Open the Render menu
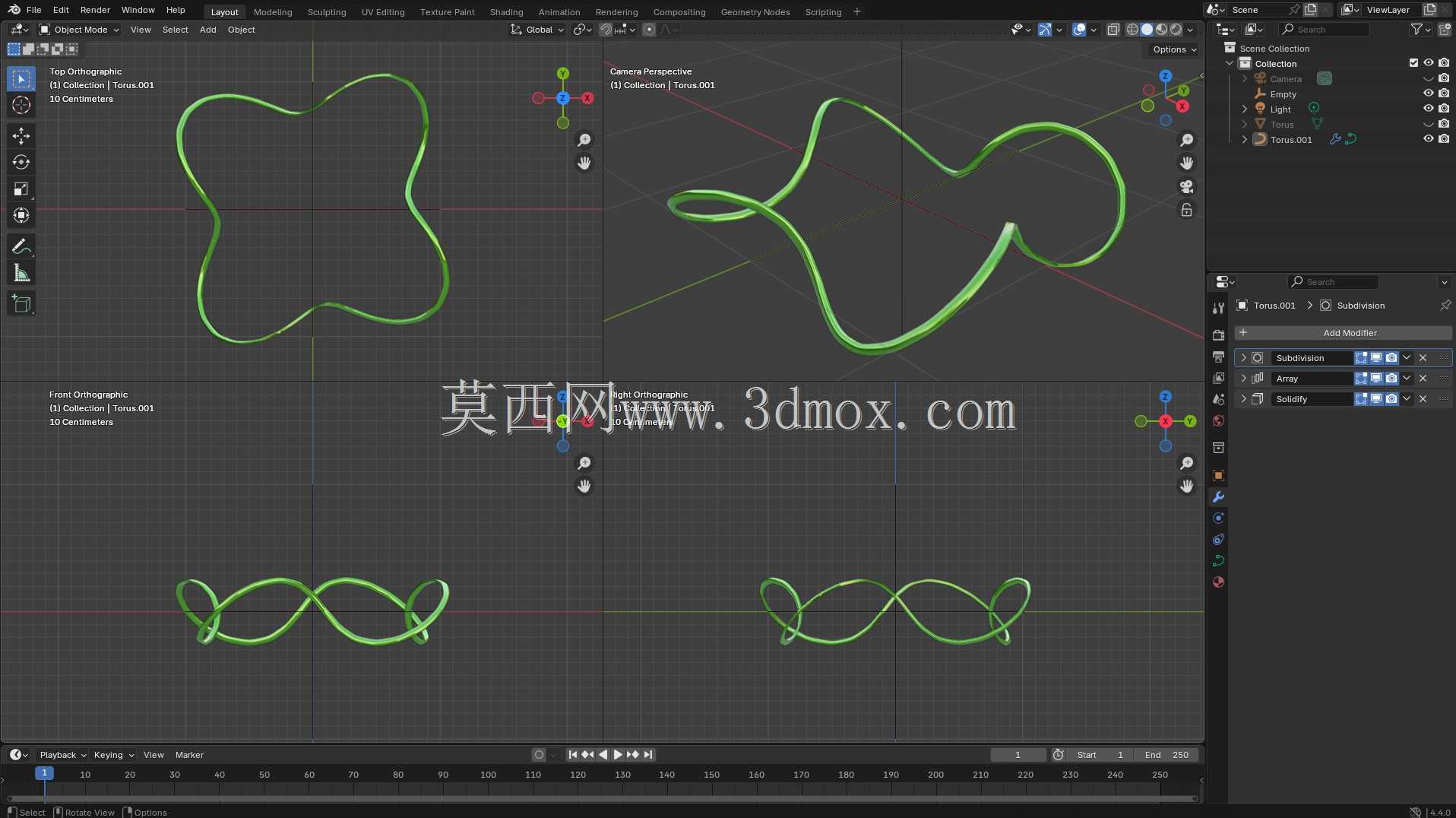This screenshot has width=1456, height=818. pos(95,11)
